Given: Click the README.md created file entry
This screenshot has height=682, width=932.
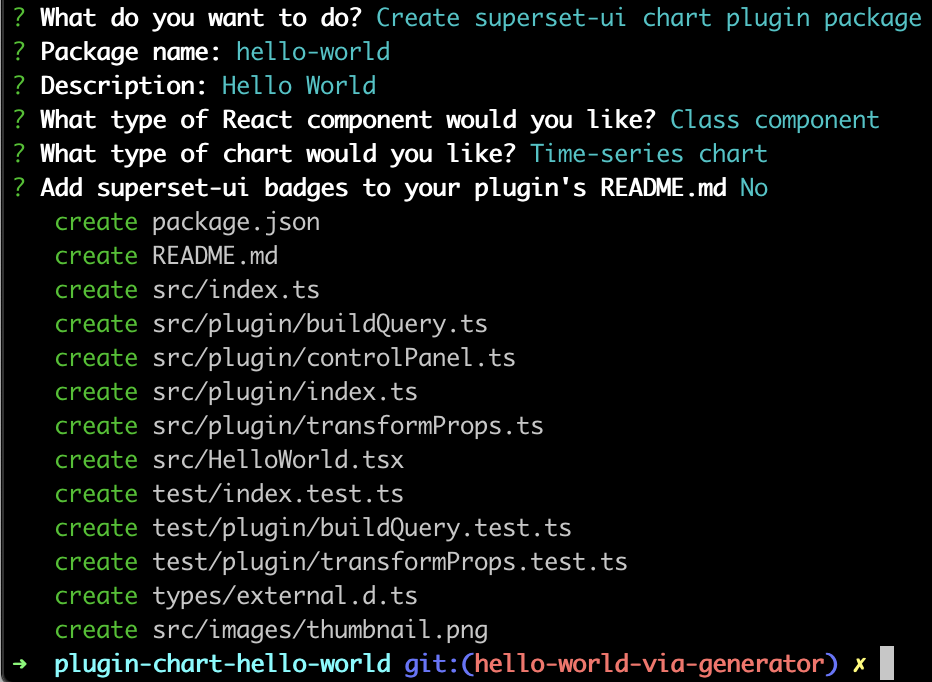Looking at the screenshot, I should [215, 256].
